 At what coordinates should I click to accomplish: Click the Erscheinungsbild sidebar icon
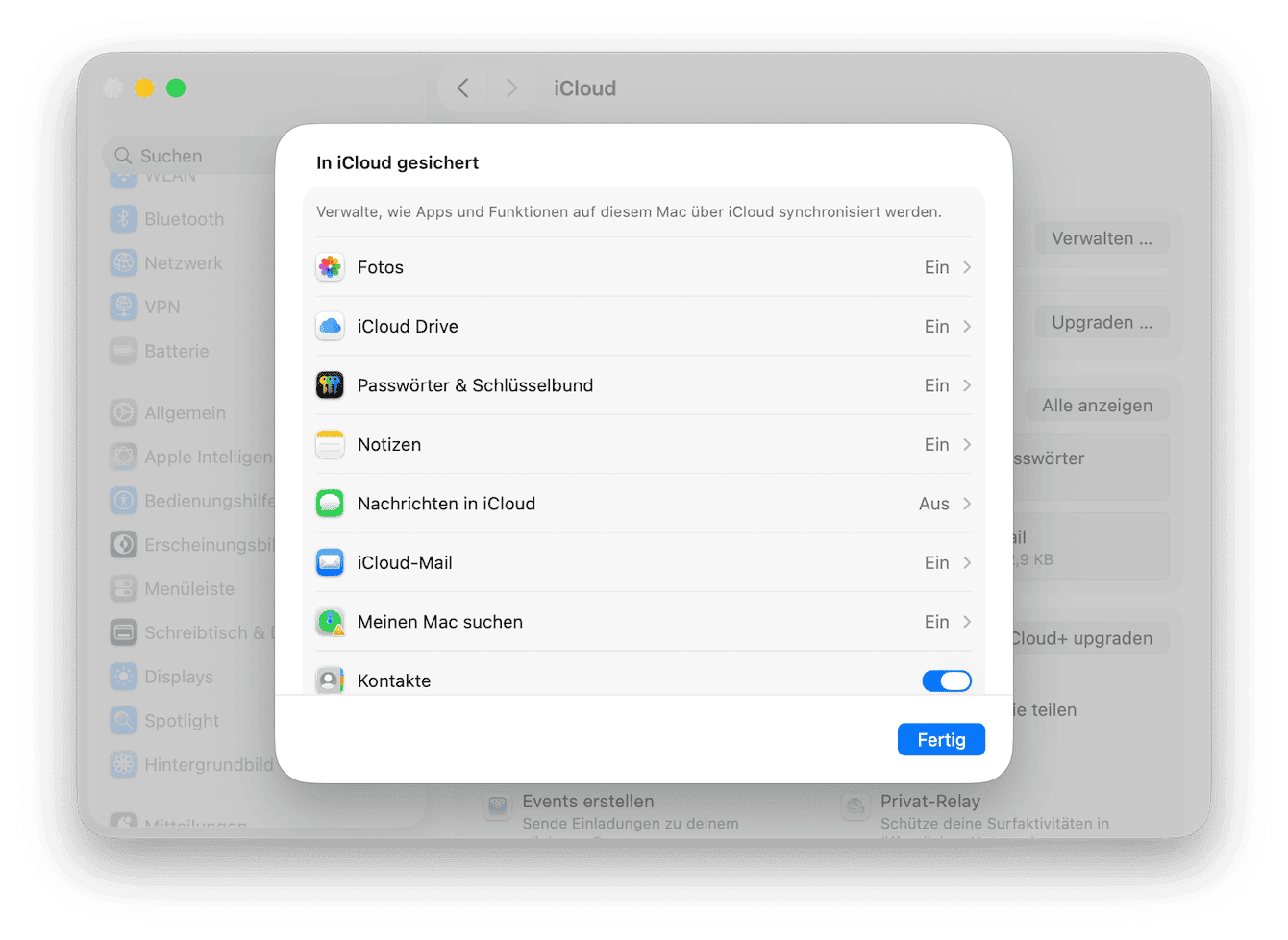click(124, 545)
